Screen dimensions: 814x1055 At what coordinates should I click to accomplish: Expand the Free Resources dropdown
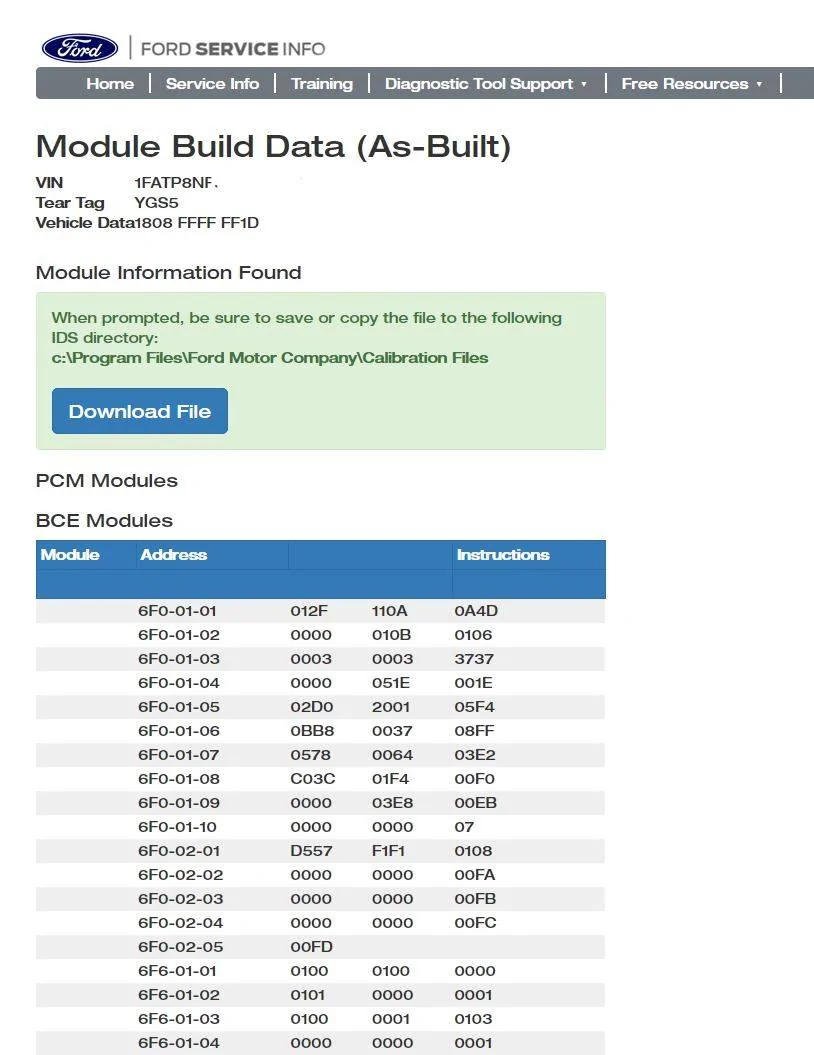(692, 83)
